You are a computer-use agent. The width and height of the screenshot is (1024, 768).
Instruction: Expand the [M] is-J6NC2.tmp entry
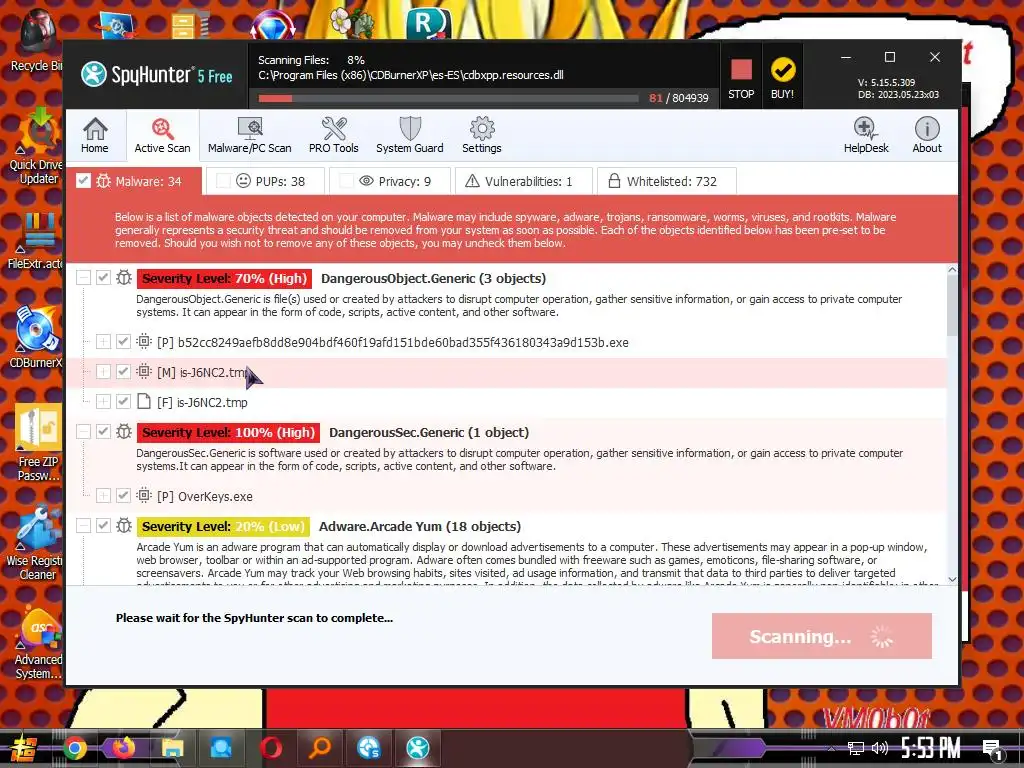tap(103, 372)
